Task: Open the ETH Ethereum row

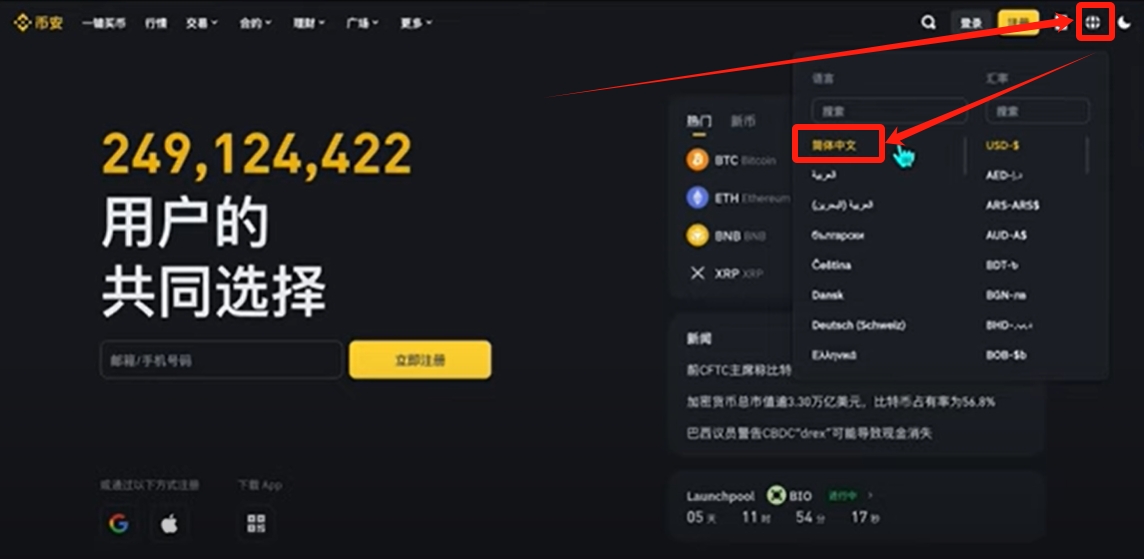Action: [738, 198]
